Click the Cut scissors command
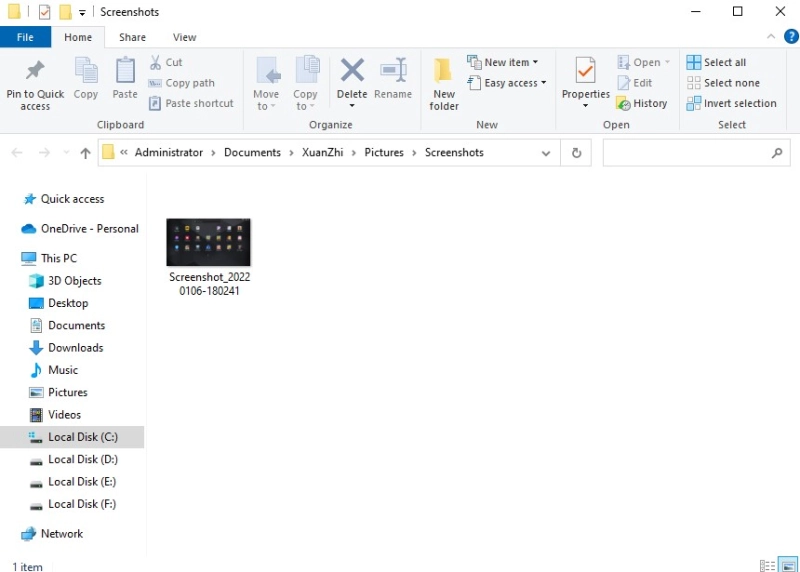This screenshot has width=800, height=572. 166,62
